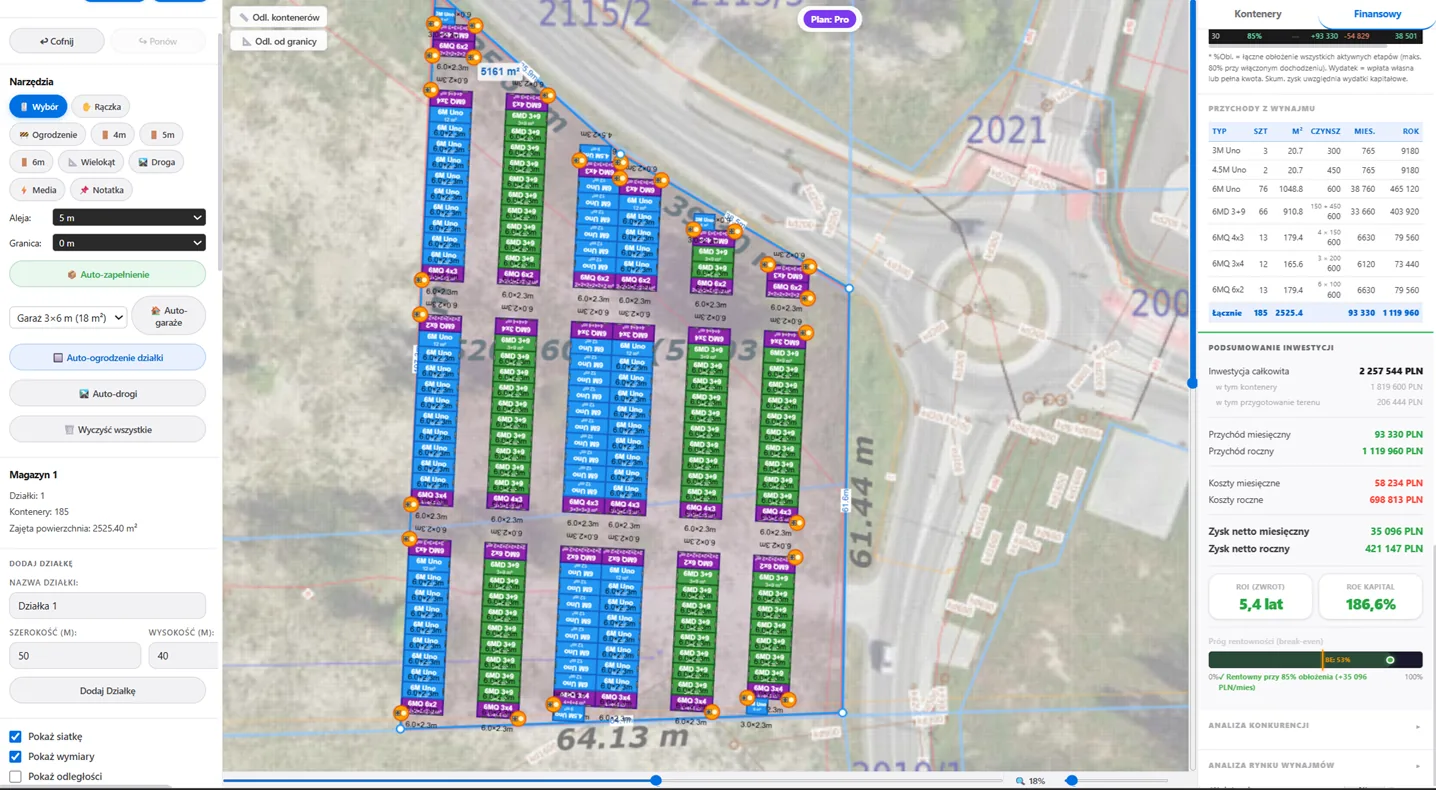The width and height of the screenshot is (1436, 790).
Task: Enable the Pokaż odległości checkbox
Action: pos(15,777)
